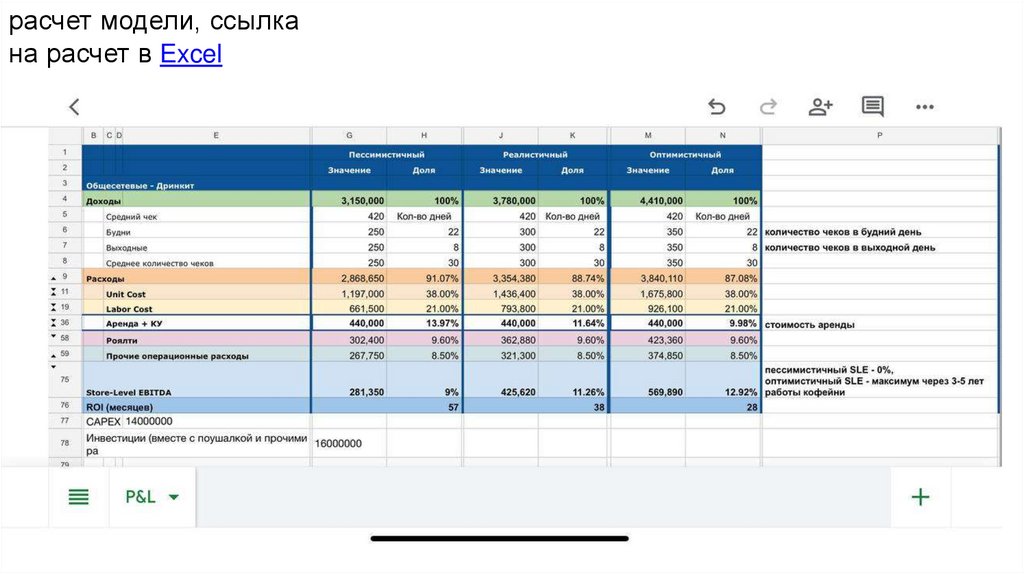Screen dimensions: 1024x574
Task: Select the 'Реалистичный' header cell
Action: pos(535,154)
